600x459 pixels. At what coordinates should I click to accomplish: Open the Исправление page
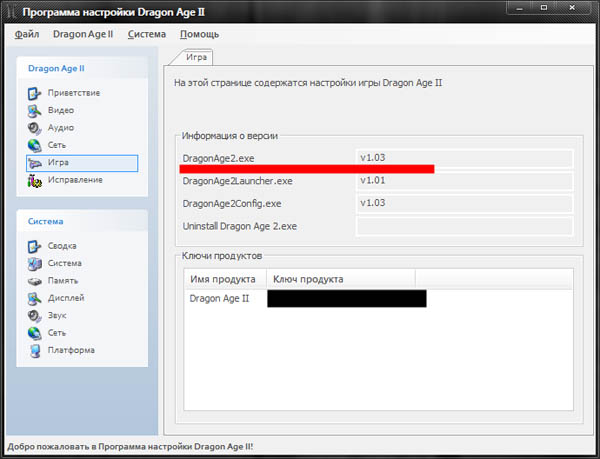75,180
